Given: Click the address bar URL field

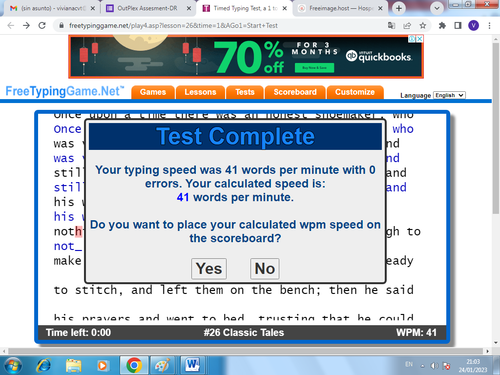Looking at the screenshot, I should point(220,26).
